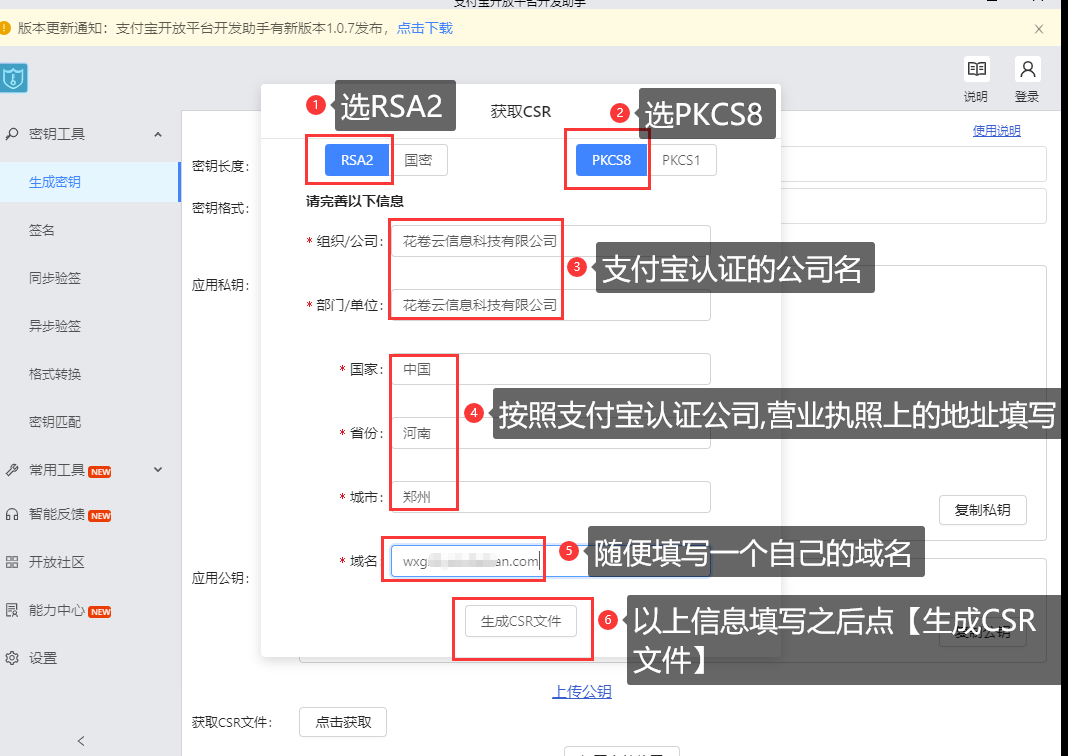The width and height of the screenshot is (1068, 756).
Task: Click the 登录 user icon
Action: tap(1027, 69)
